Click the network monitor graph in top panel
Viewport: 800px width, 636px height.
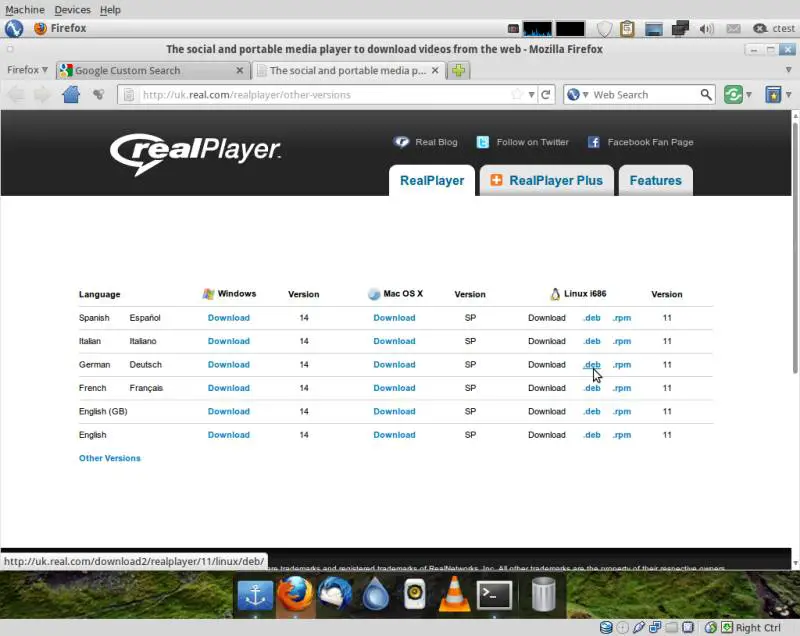(537, 29)
